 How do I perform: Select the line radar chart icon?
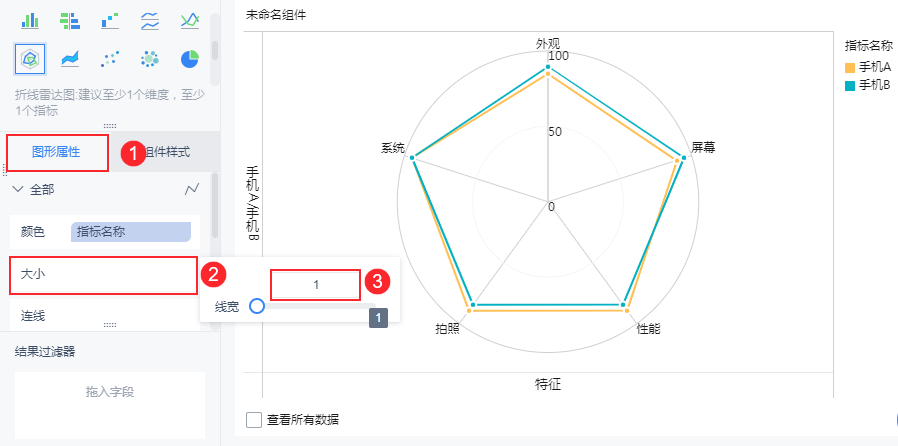(30, 59)
